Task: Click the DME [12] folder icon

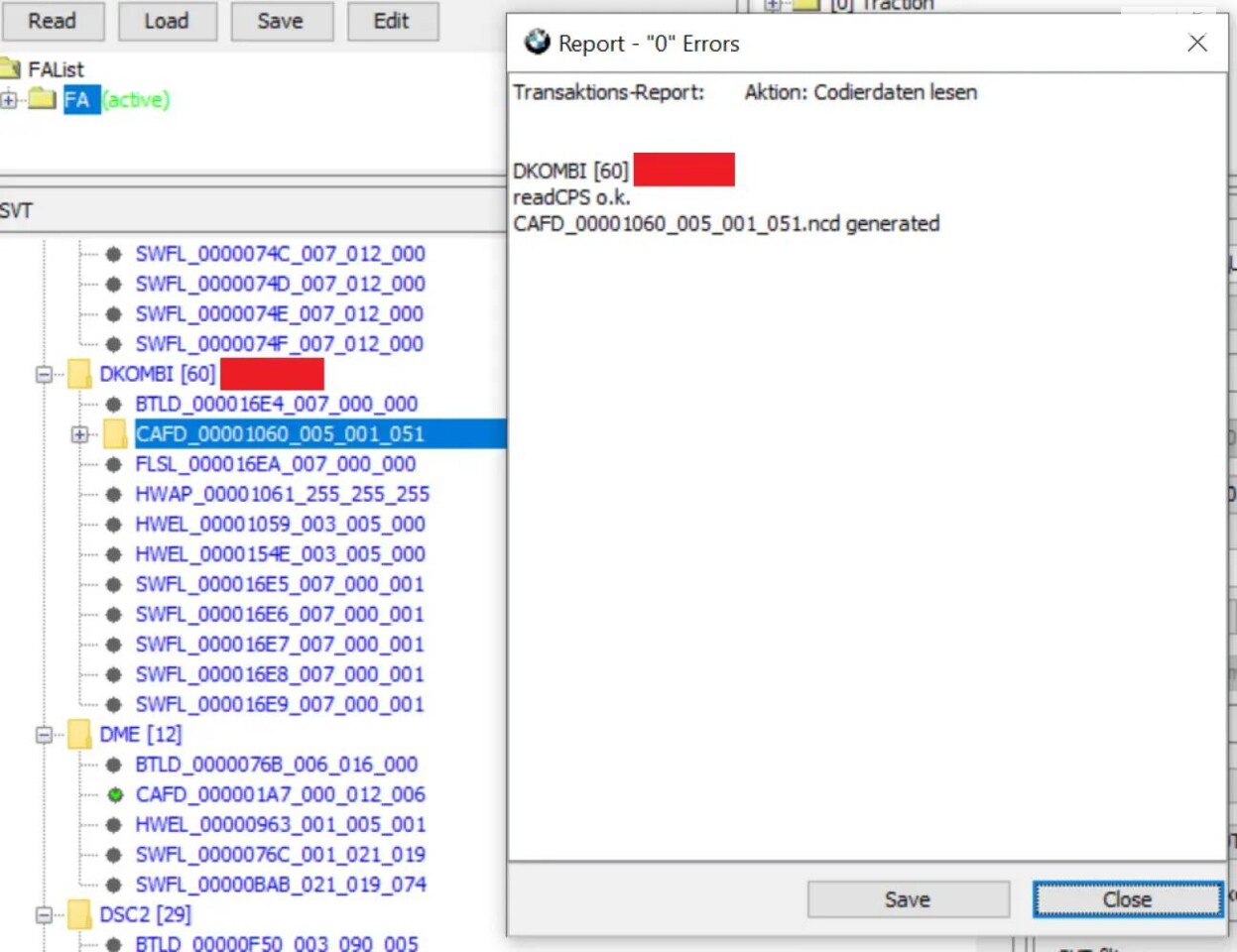Action: (x=79, y=735)
